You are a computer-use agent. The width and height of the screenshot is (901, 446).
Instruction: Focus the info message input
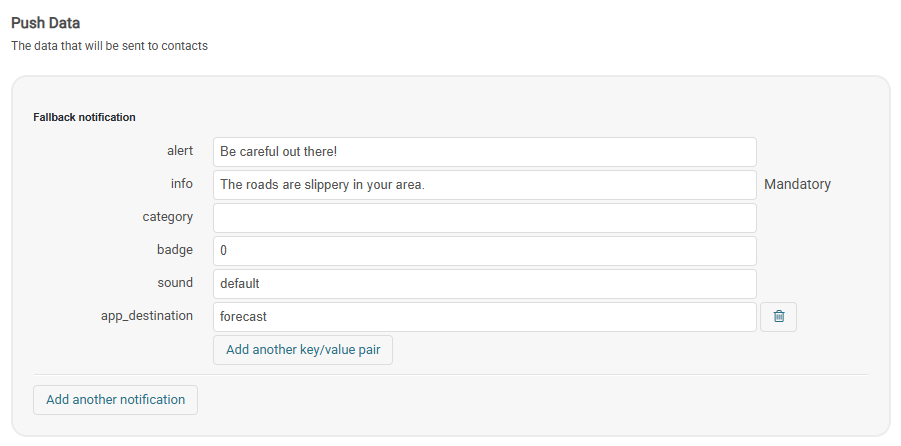(x=484, y=185)
